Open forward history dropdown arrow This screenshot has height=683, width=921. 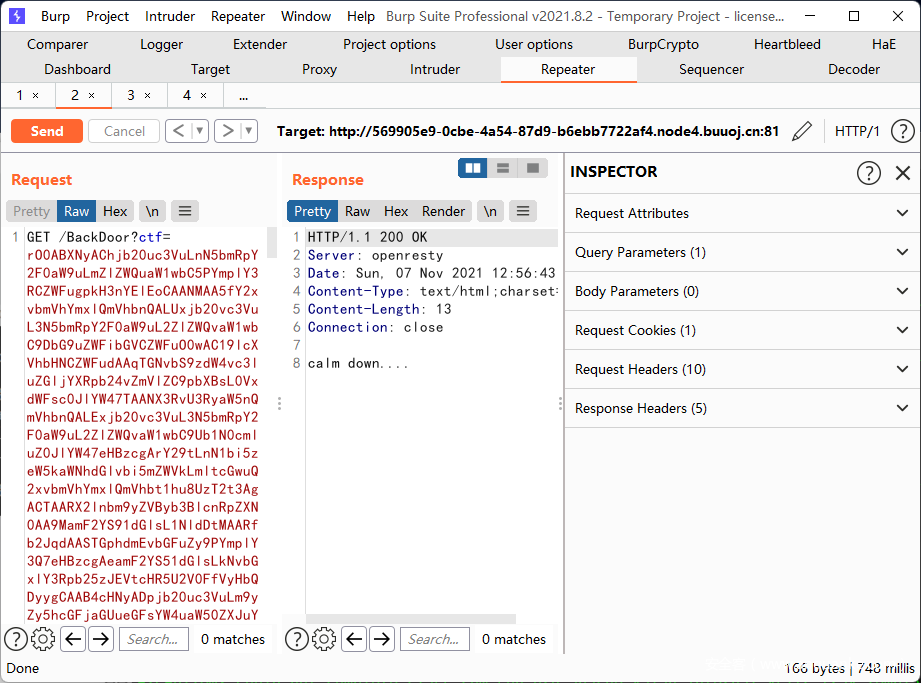pyautogui.click(x=249, y=131)
